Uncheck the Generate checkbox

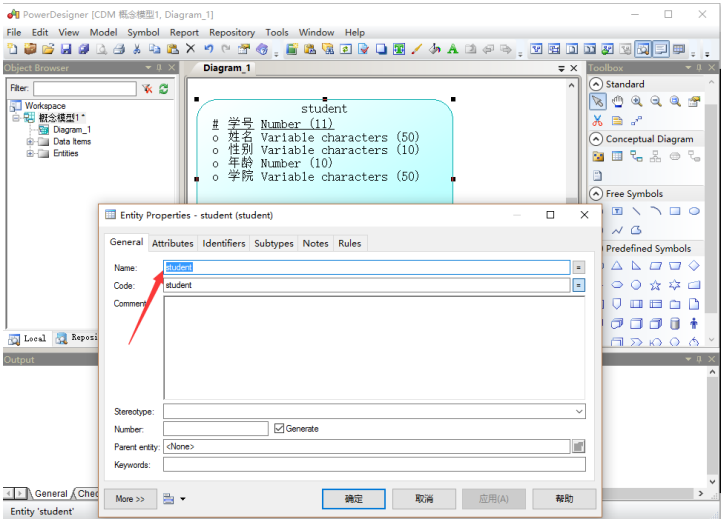[x=279, y=428]
